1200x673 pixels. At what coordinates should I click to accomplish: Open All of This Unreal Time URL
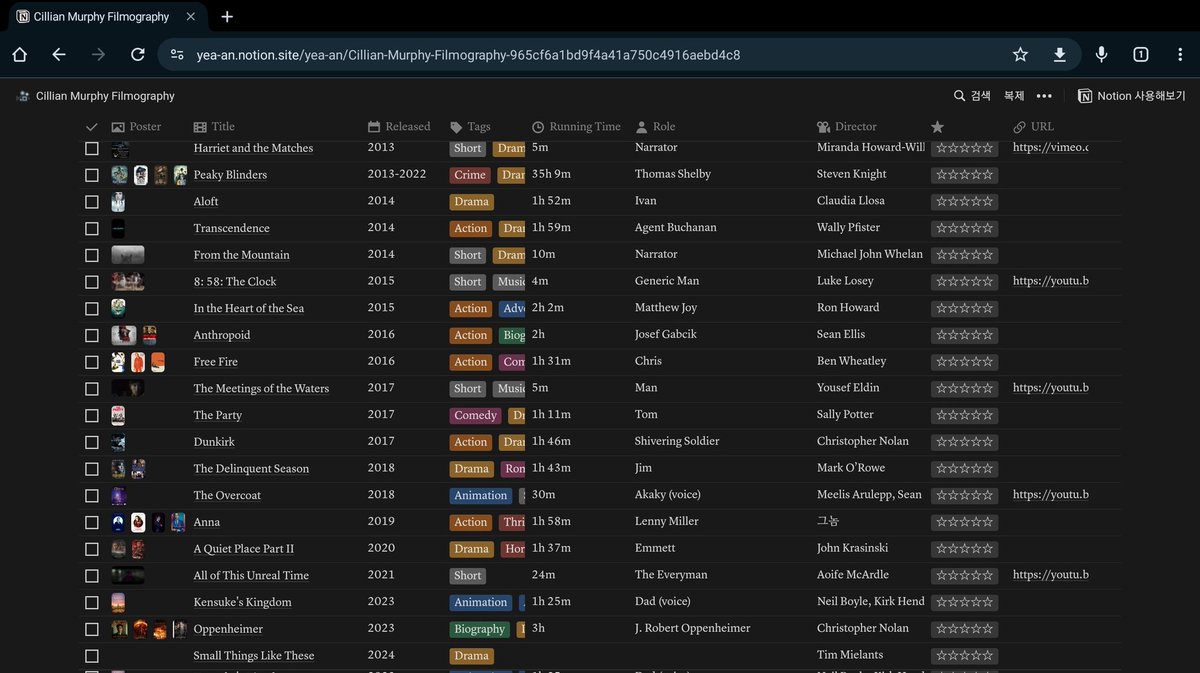(x=1050, y=575)
